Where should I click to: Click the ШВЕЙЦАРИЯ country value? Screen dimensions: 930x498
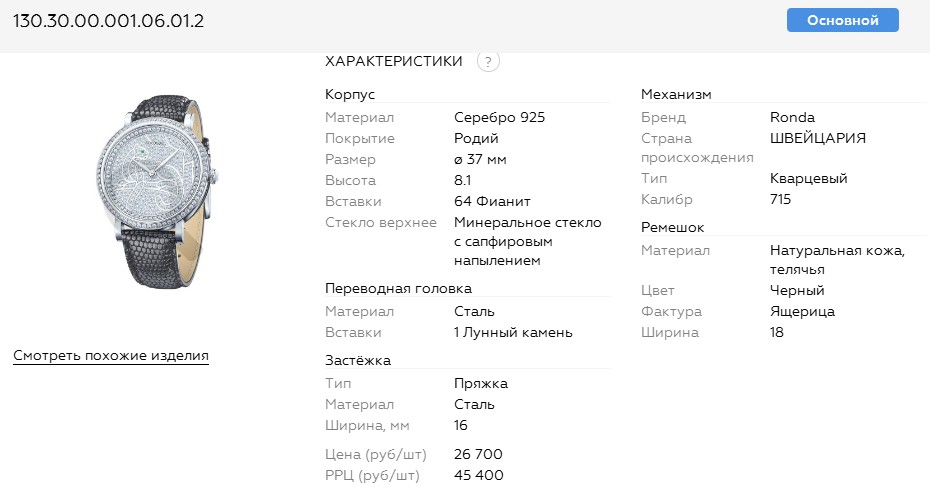[818, 138]
